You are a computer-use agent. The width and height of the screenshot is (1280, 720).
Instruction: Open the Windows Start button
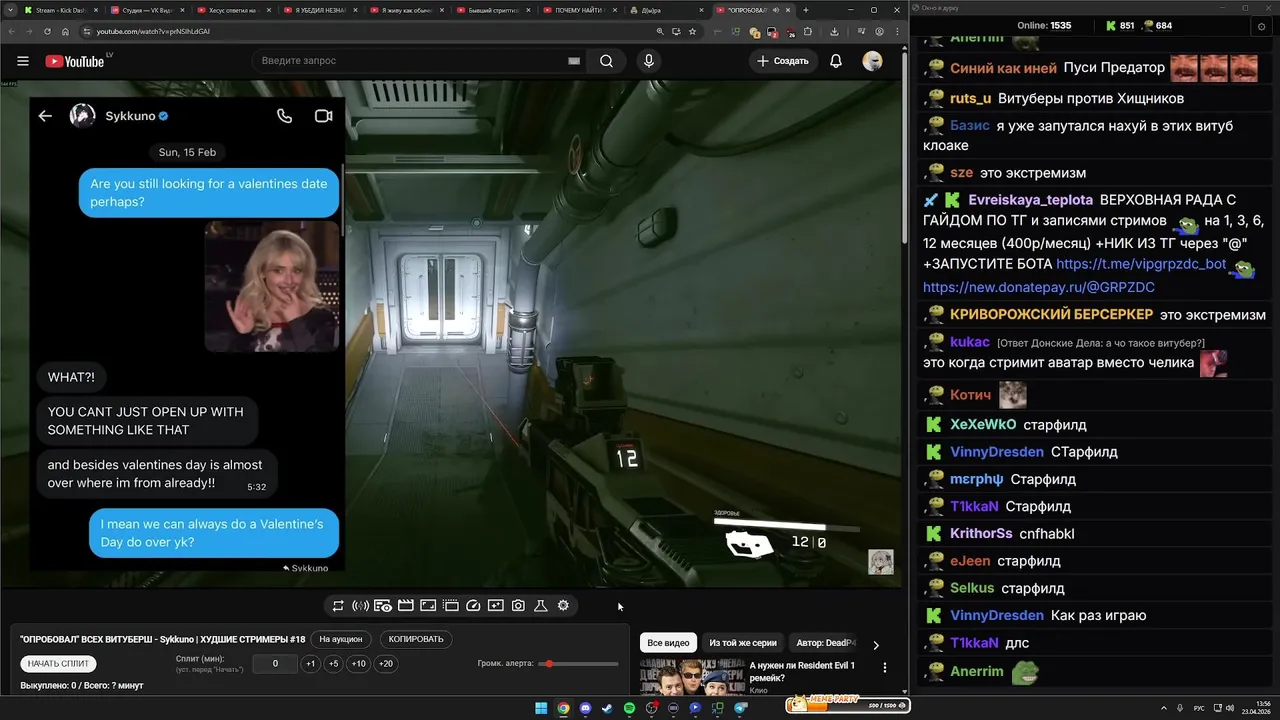click(x=541, y=708)
